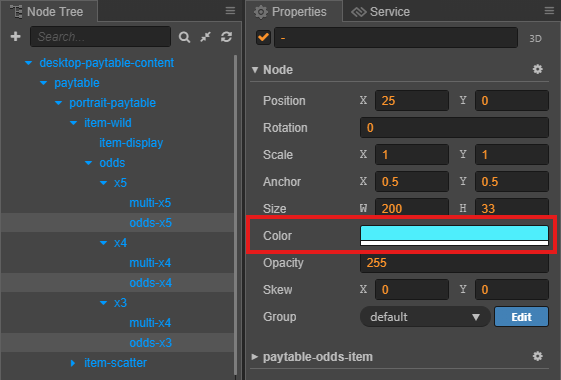This screenshot has height=380, width=561.
Task: Click the Size W field
Action: click(x=412, y=207)
